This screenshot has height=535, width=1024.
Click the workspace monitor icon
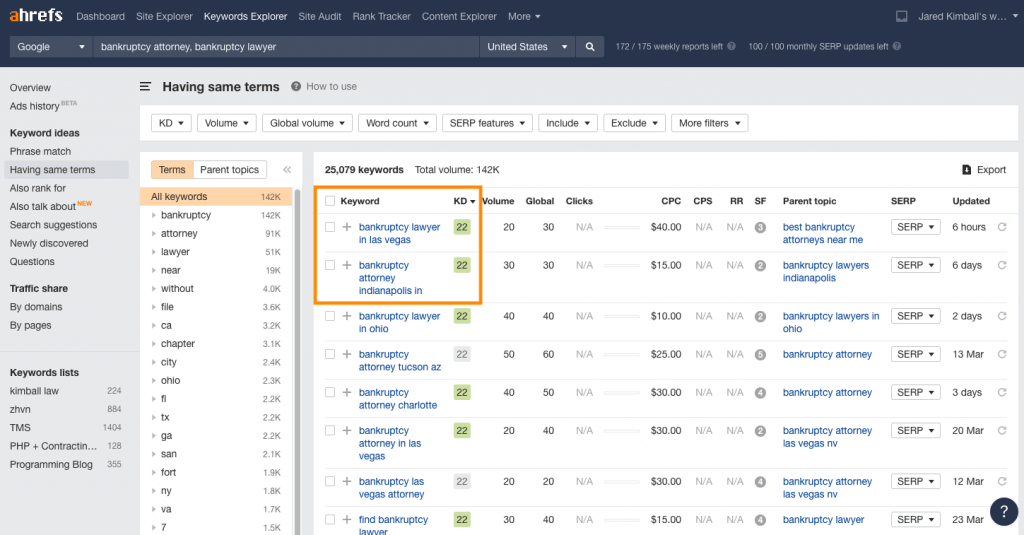point(901,16)
